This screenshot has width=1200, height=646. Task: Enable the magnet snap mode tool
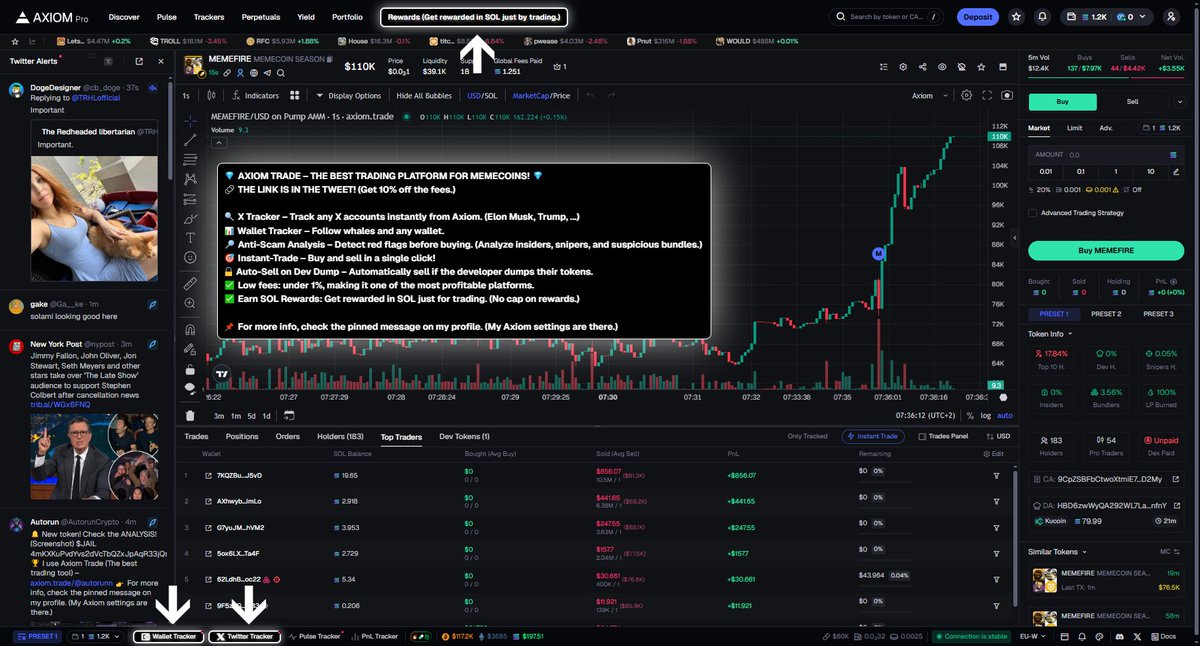[190, 329]
